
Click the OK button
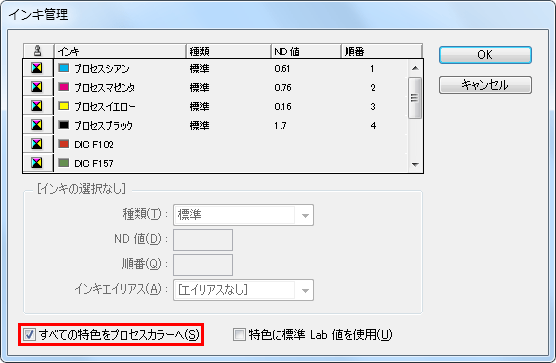[485, 55]
